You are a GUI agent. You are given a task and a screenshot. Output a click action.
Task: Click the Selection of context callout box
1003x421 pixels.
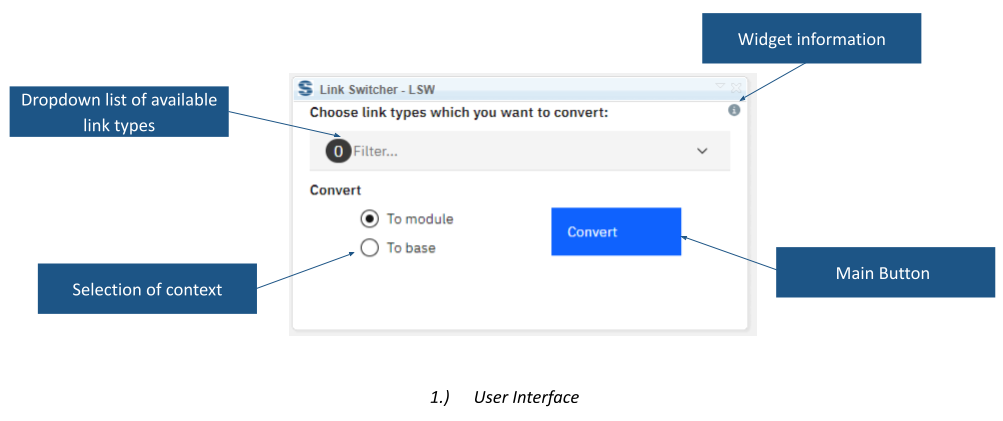147,289
